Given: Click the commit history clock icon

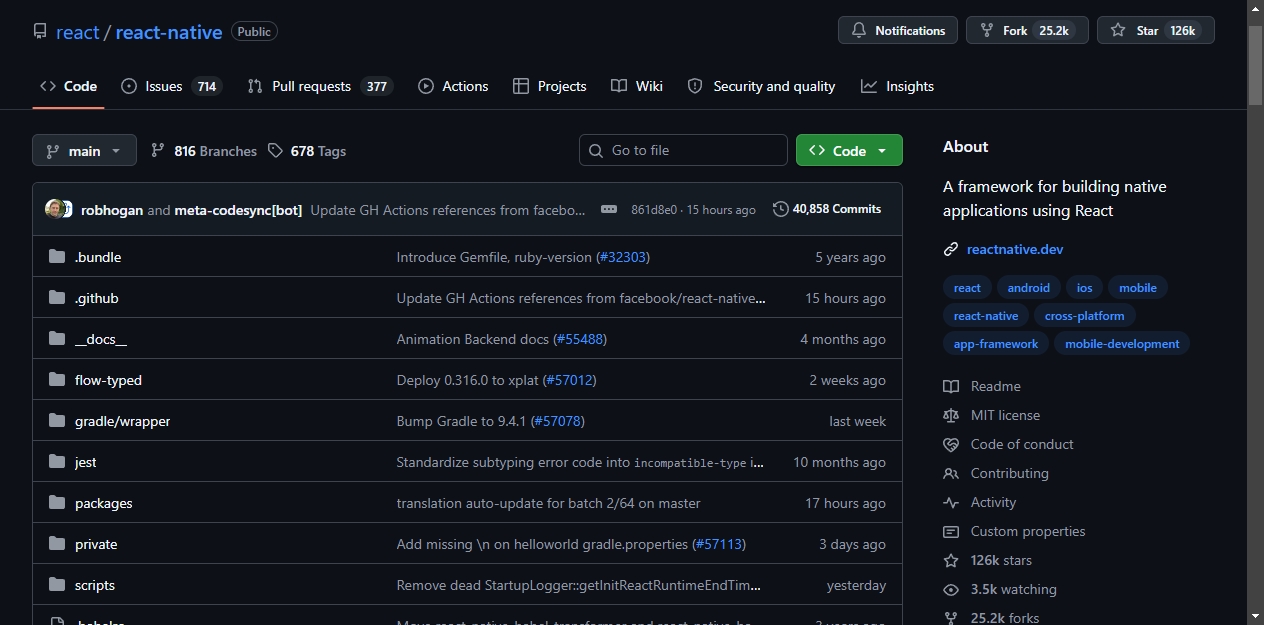Looking at the screenshot, I should 781,209.
